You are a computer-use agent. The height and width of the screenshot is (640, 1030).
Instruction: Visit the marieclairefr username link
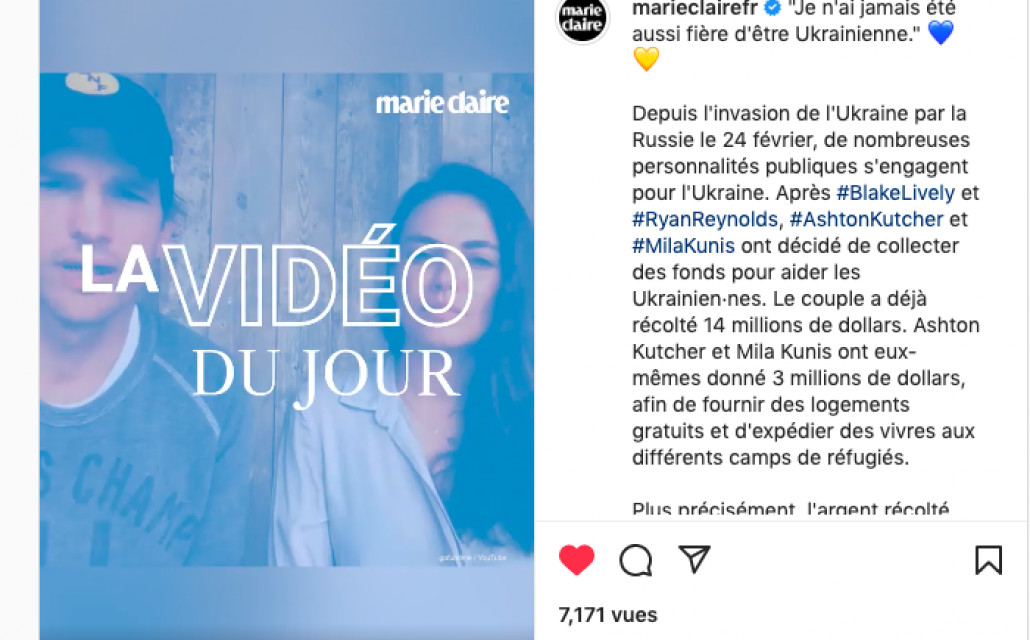694,9
